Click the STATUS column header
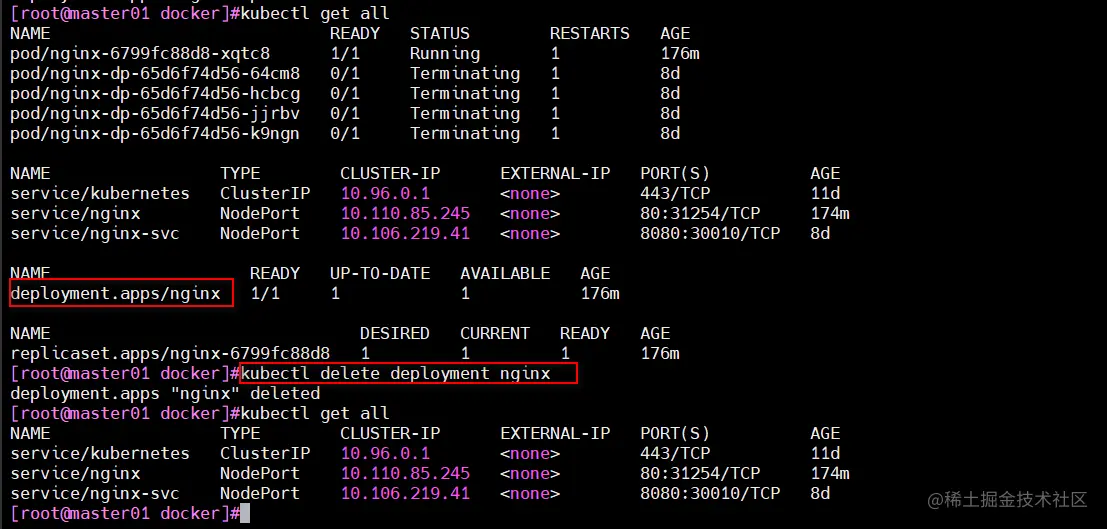Image resolution: width=1107 pixels, height=529 pixels. pyautogui.click(x=440, y=33)
